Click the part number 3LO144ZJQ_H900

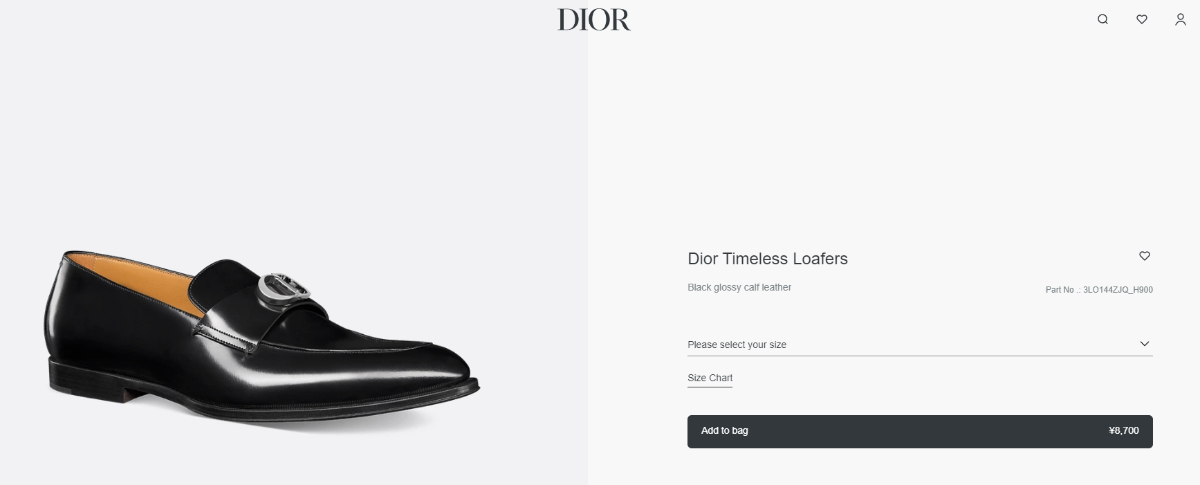tap(1118, 290)
